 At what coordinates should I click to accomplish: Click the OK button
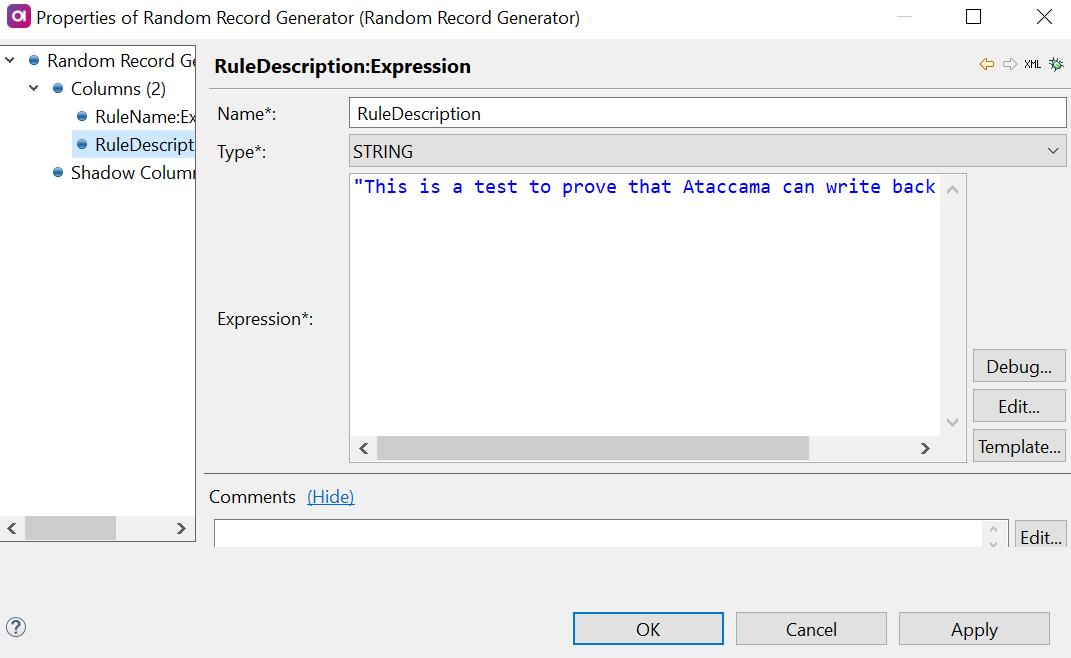(647, 628)
